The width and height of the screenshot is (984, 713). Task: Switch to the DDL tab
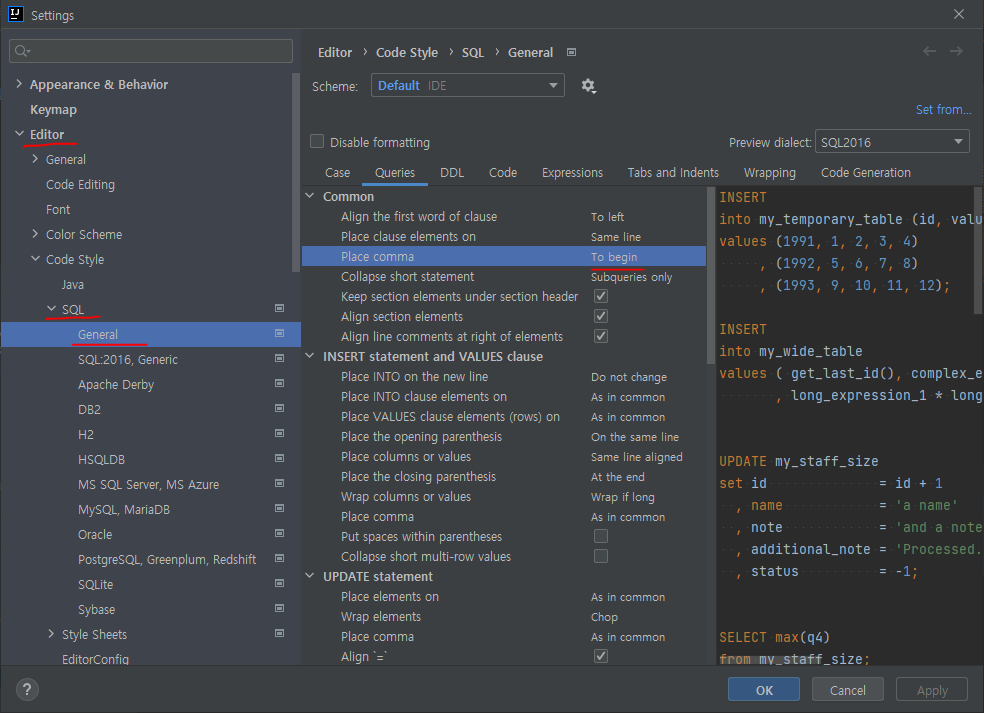(x=452, y=173)
